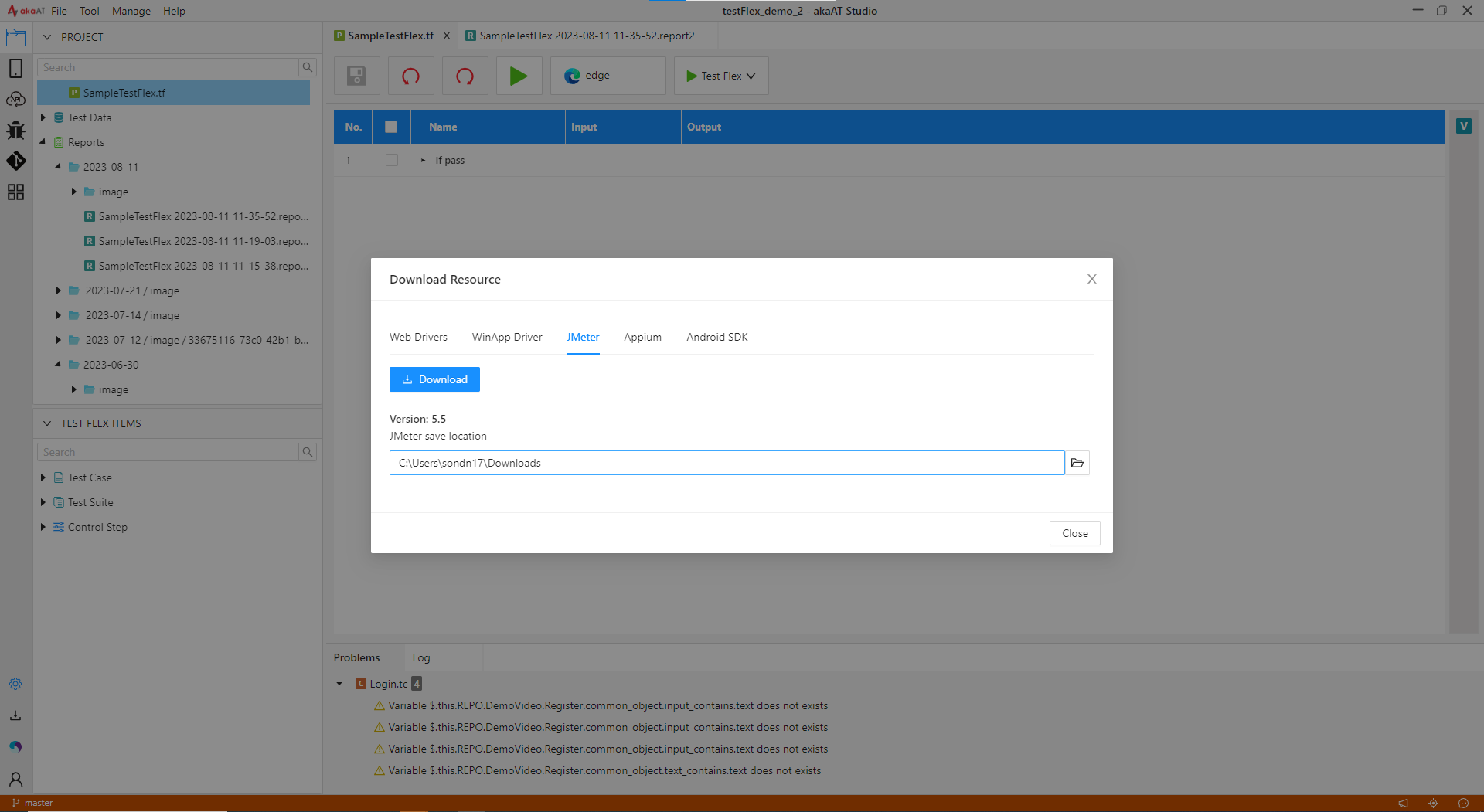Expand the If pass step row
This screenshot has height=812, width=1484.
423,160
